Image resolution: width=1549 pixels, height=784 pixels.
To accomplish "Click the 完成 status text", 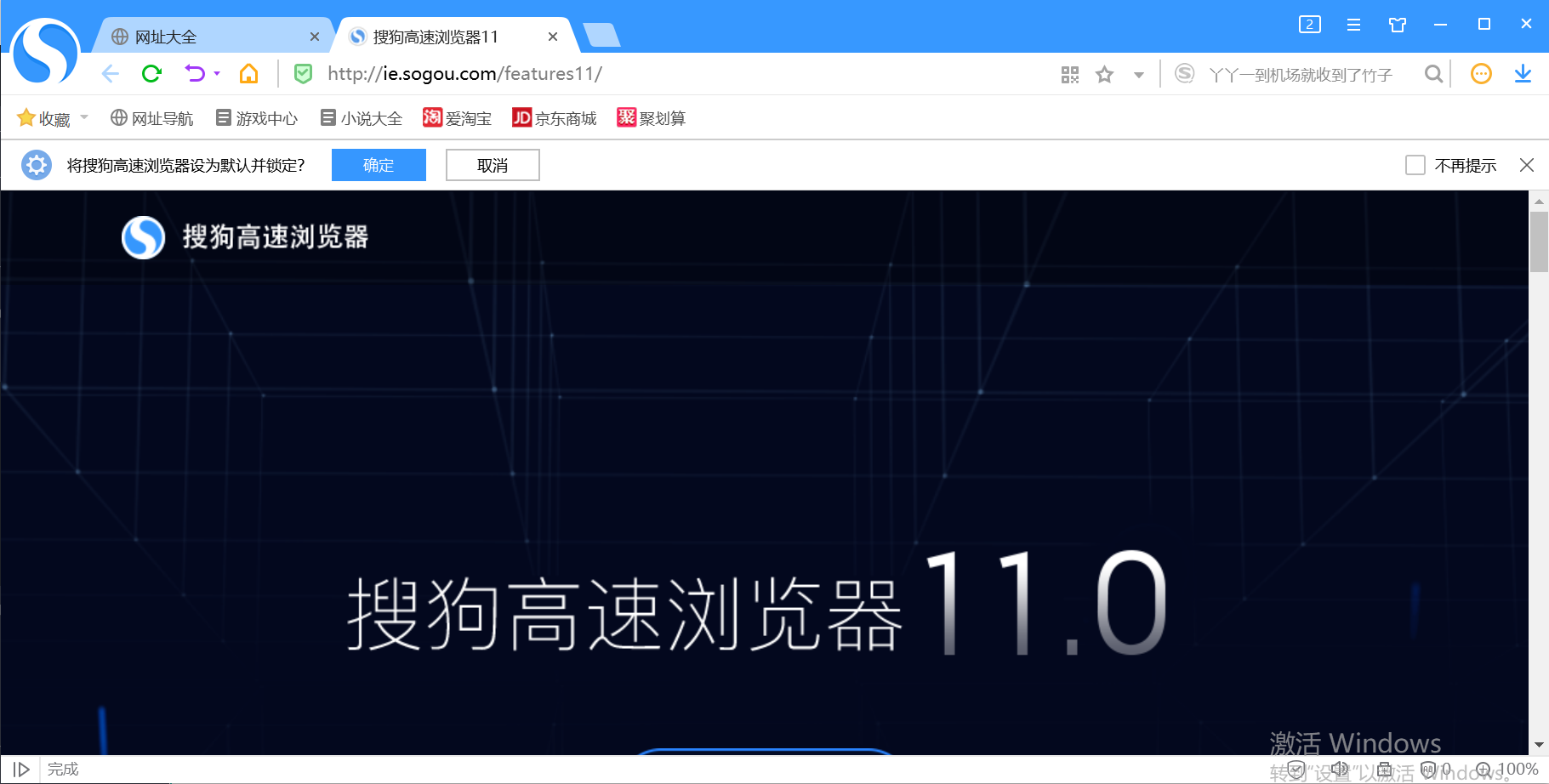I will (x=63, y=770).
